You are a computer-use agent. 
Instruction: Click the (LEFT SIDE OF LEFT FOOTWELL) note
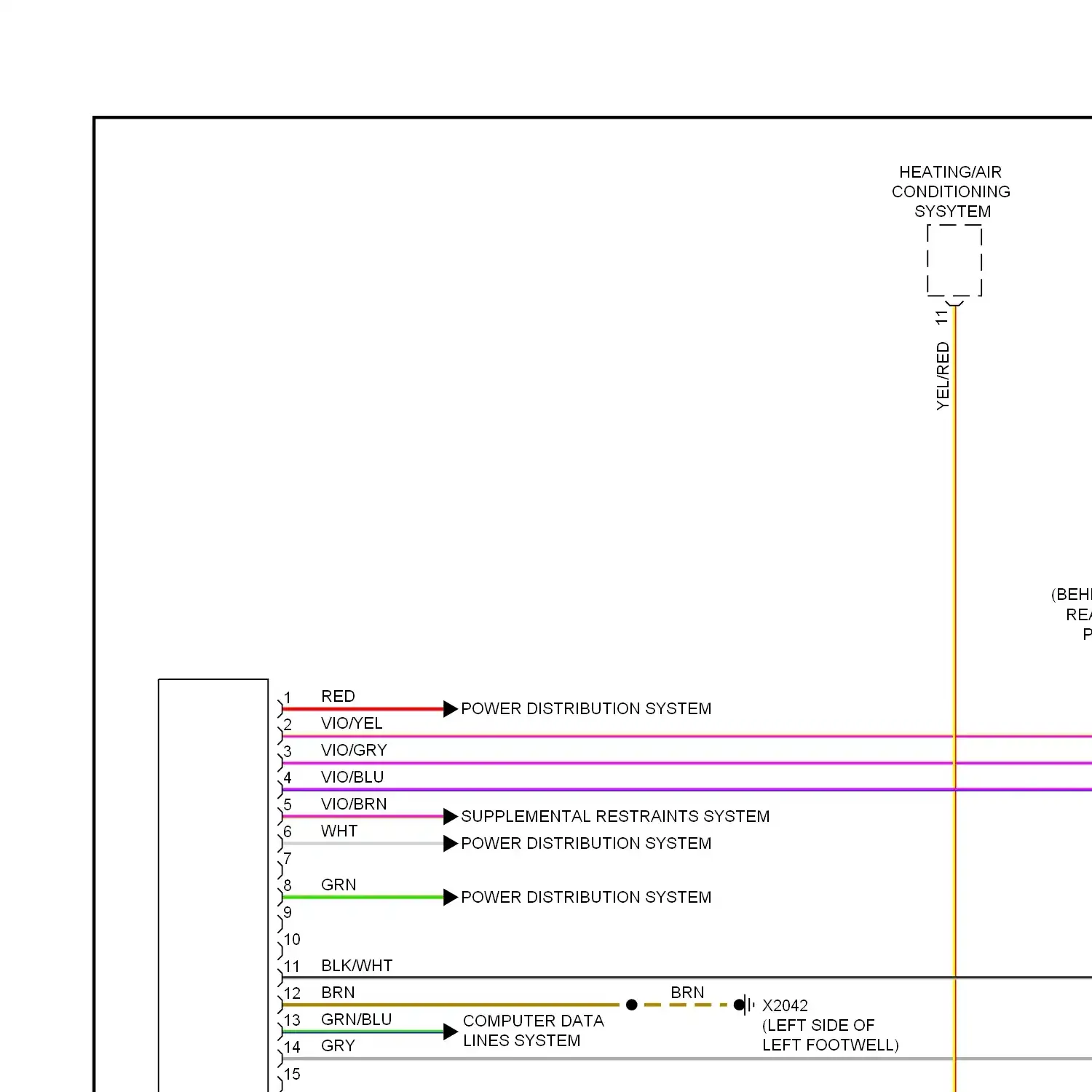(831, 1035)
